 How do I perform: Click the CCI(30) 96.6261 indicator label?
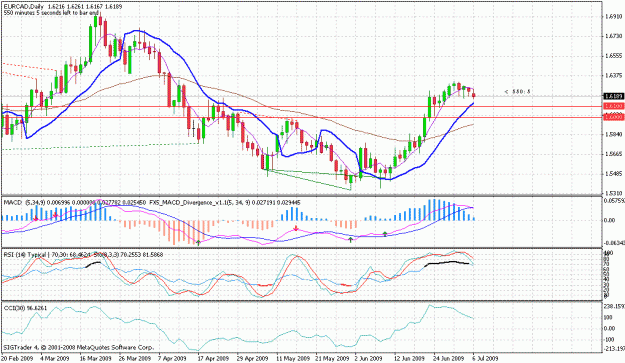point(25,308)
